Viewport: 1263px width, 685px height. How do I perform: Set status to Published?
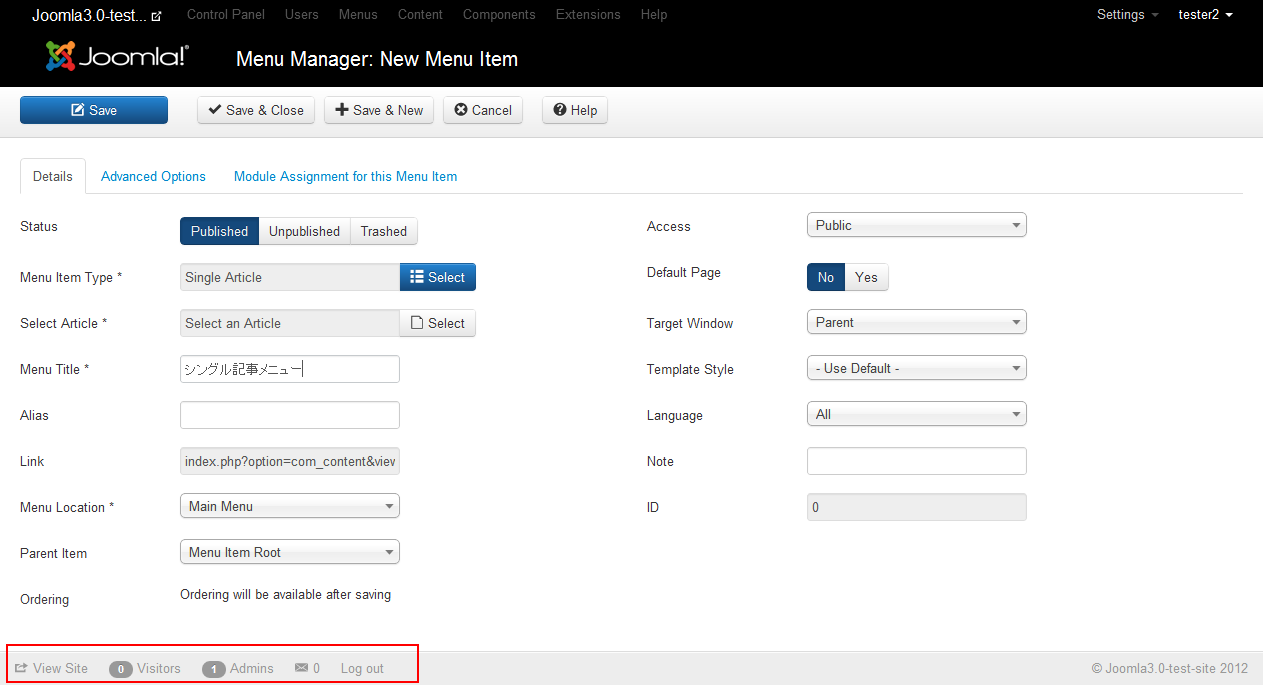(219, 231)
